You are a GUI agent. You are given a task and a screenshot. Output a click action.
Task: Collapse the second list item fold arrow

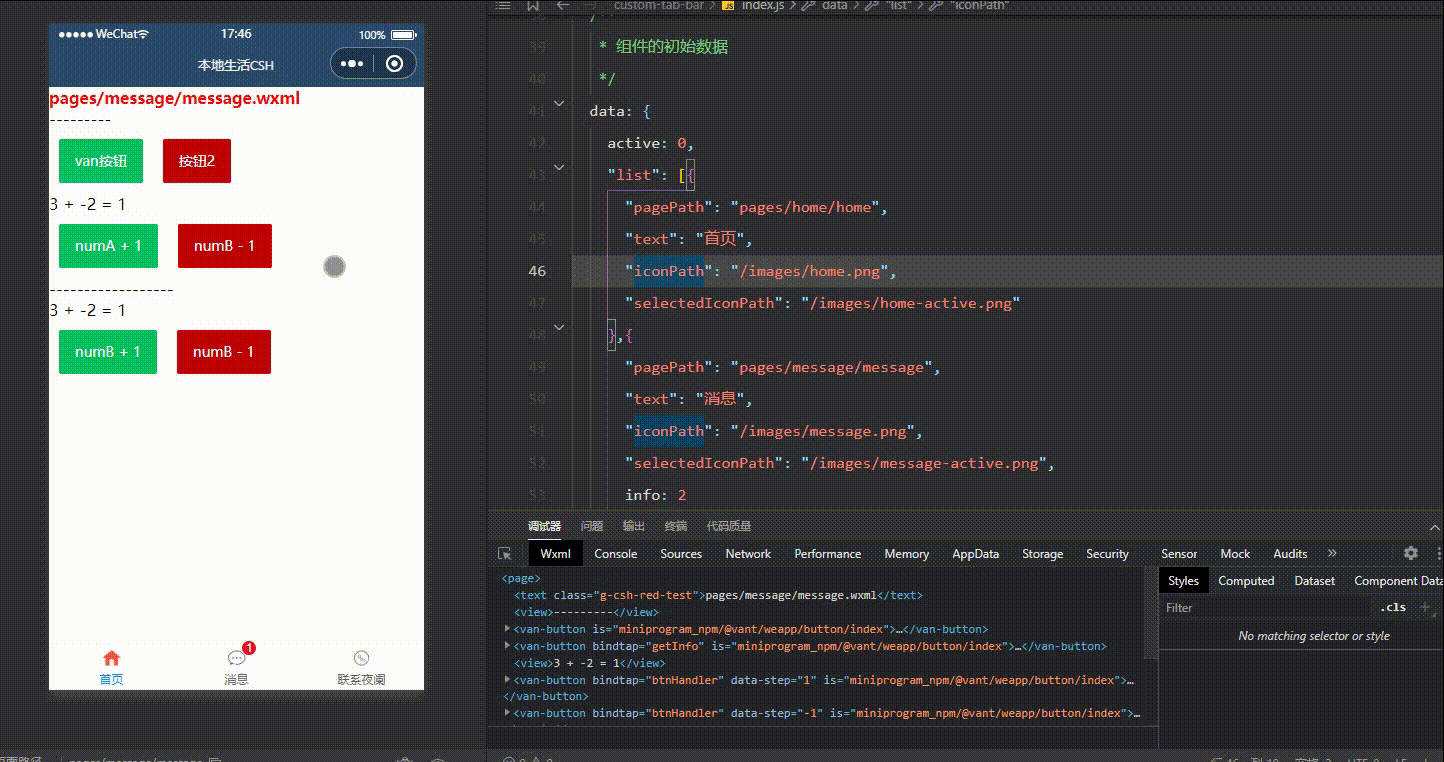(x=559, y=327)
